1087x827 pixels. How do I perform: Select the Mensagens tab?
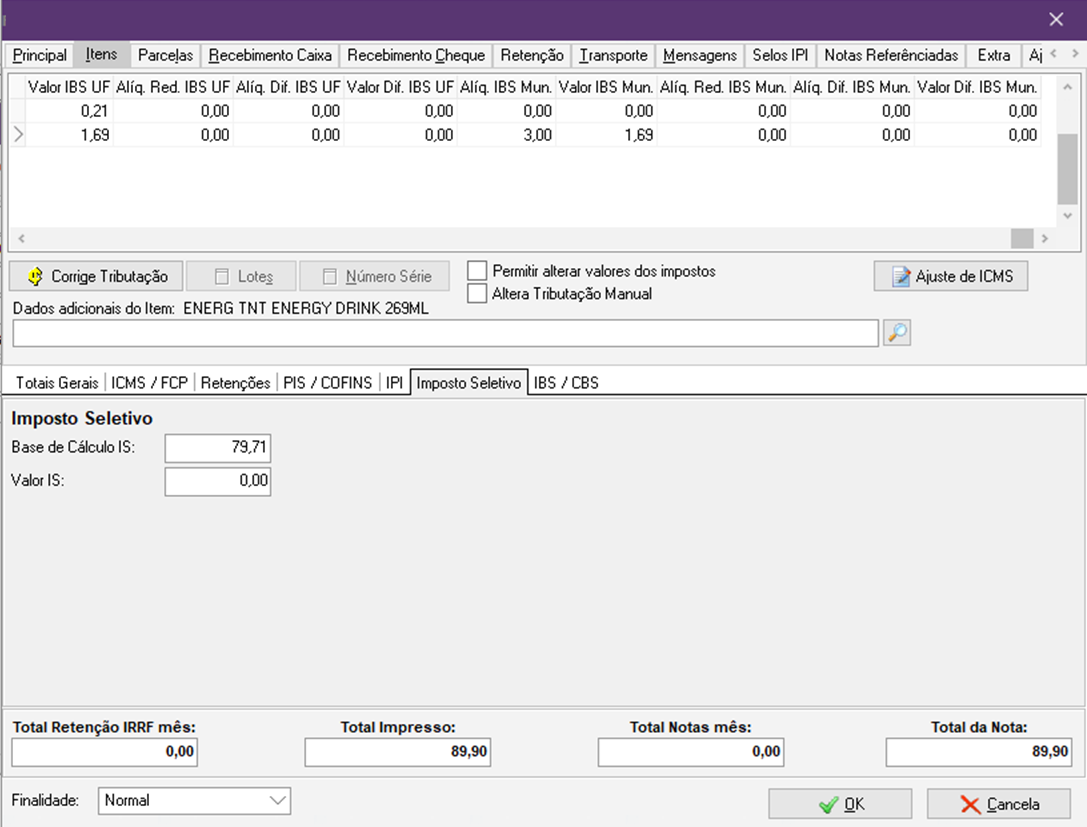point(699,55)
